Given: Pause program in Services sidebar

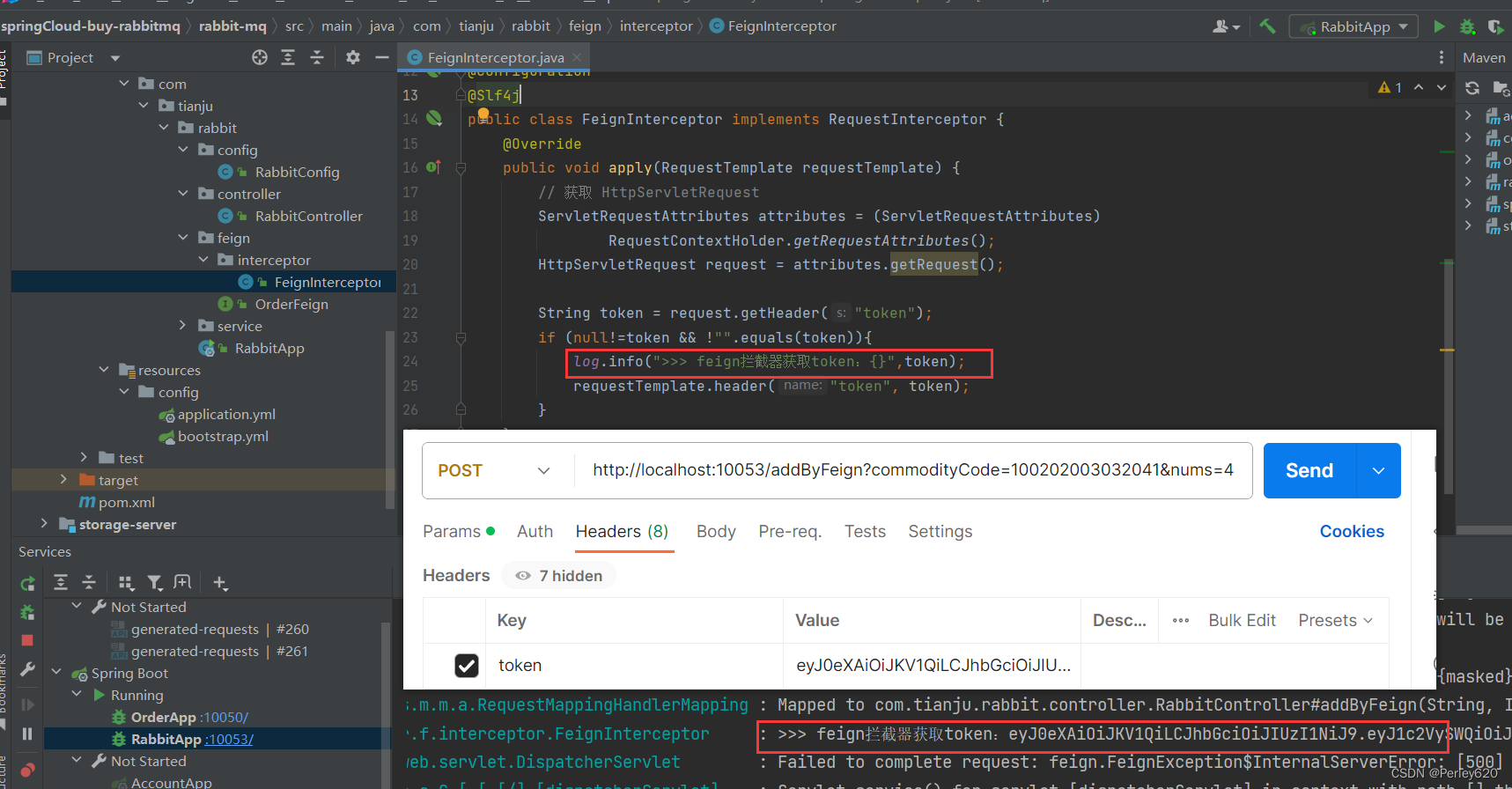Looking at the screenshot, I should click(27, 734).
